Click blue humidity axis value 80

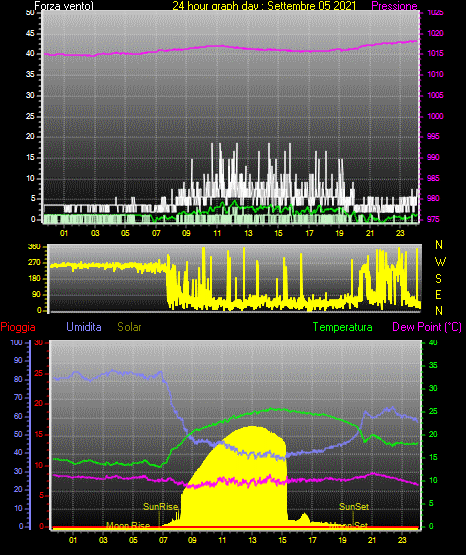coord(18,379)
